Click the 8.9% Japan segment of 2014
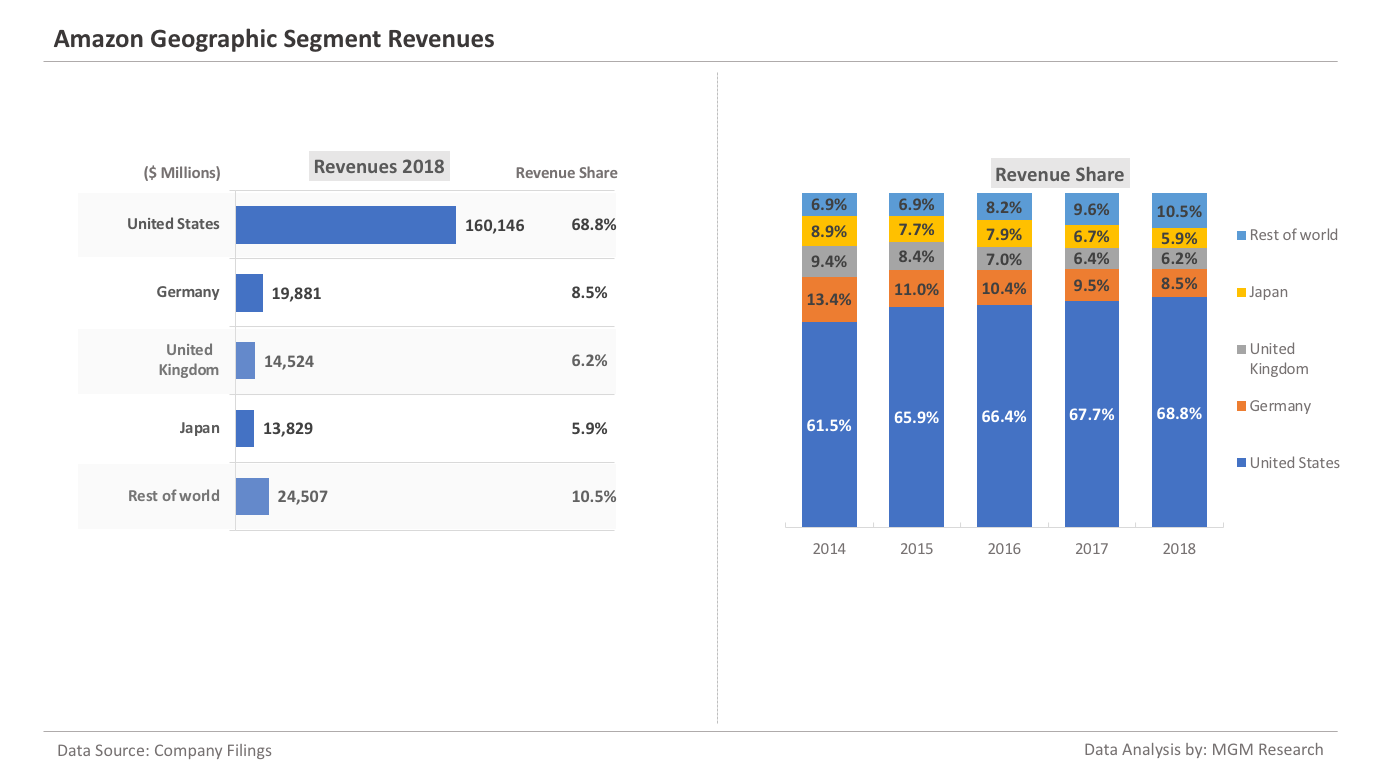1382x781 pixels. (829, 231)
